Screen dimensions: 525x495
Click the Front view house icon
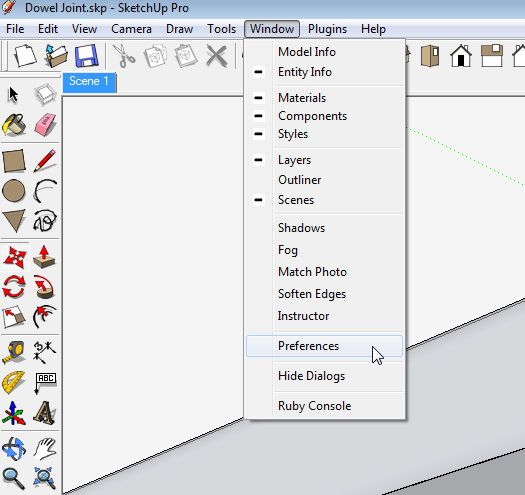pos(461,56)
